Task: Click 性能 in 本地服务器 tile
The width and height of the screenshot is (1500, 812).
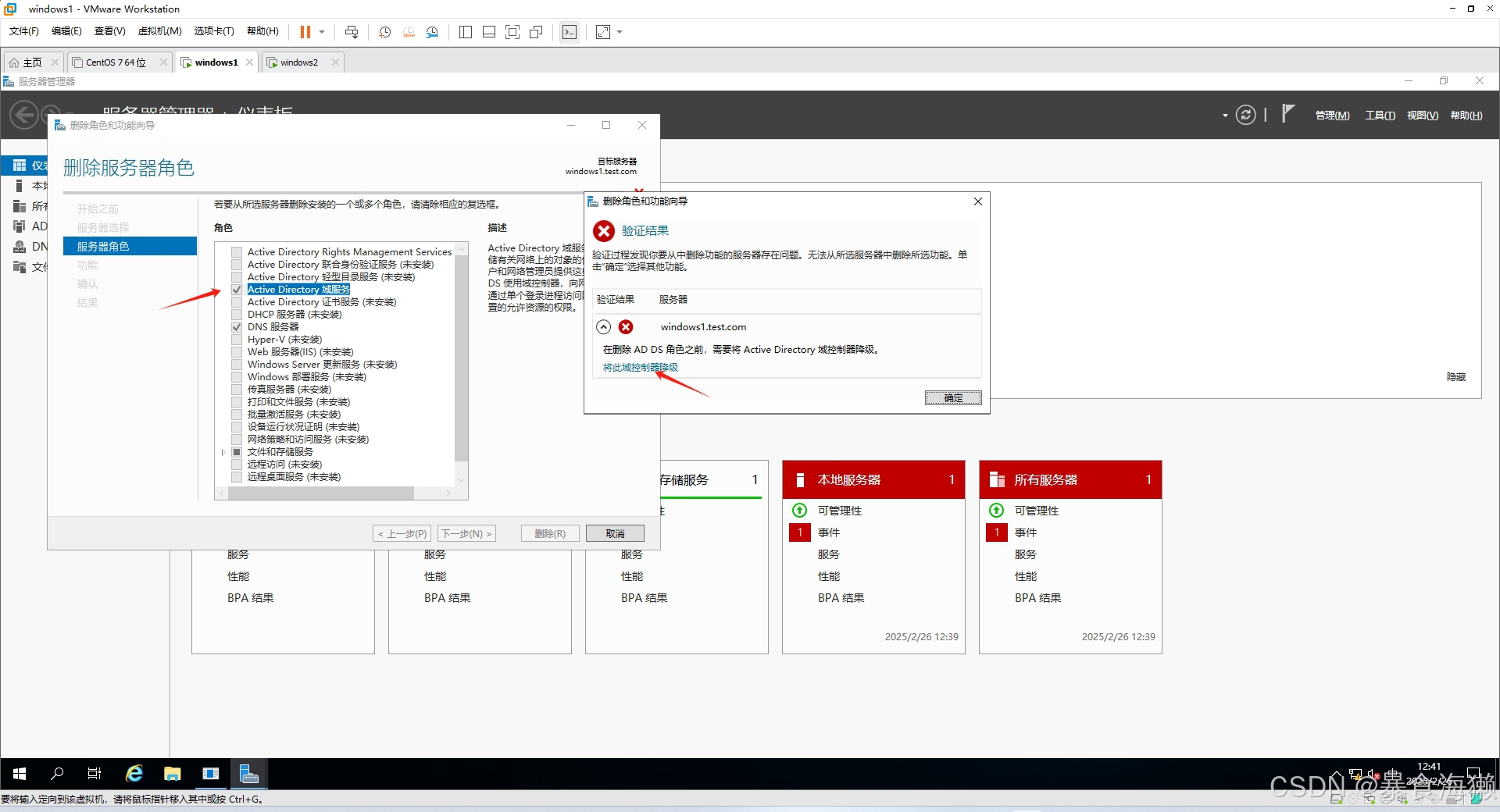Action: (x=829, y=576)
